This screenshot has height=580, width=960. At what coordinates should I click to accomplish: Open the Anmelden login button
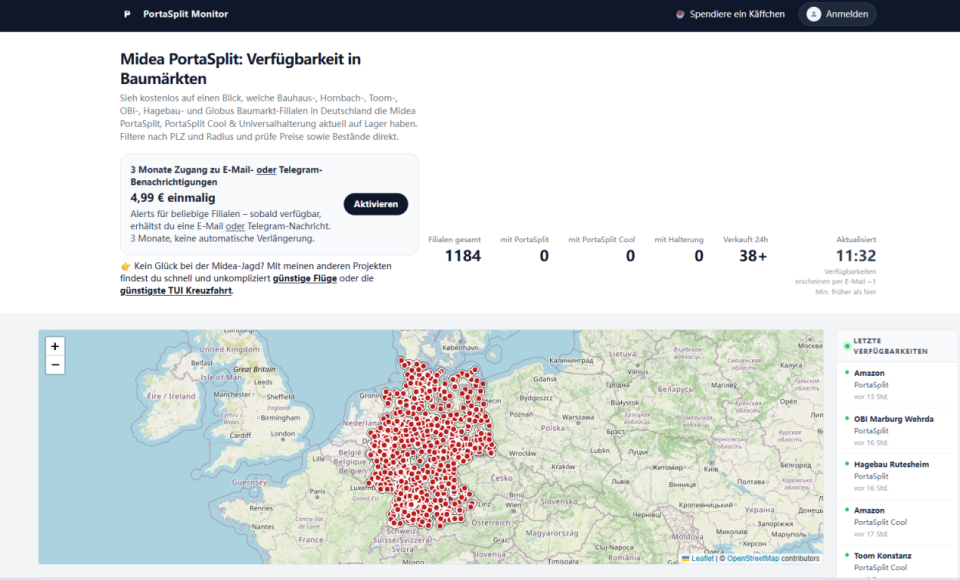tap(837, 14)
